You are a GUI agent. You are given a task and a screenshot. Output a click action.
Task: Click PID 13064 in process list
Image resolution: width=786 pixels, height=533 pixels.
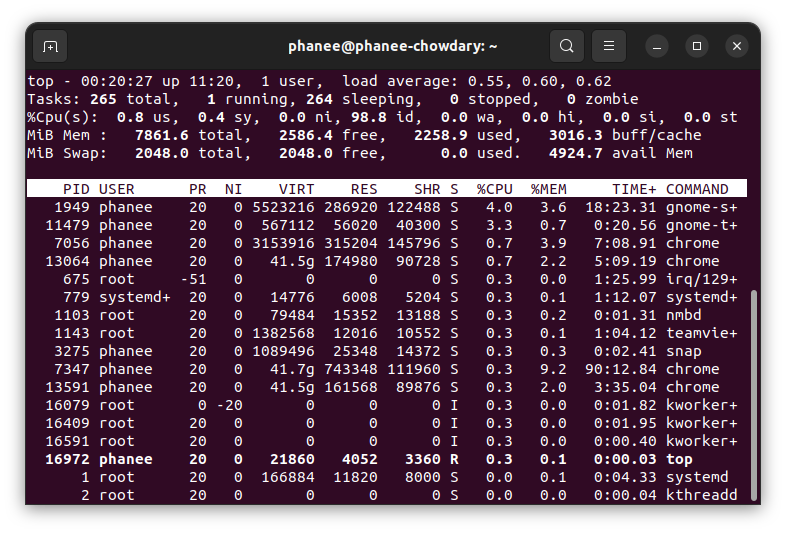67,261
